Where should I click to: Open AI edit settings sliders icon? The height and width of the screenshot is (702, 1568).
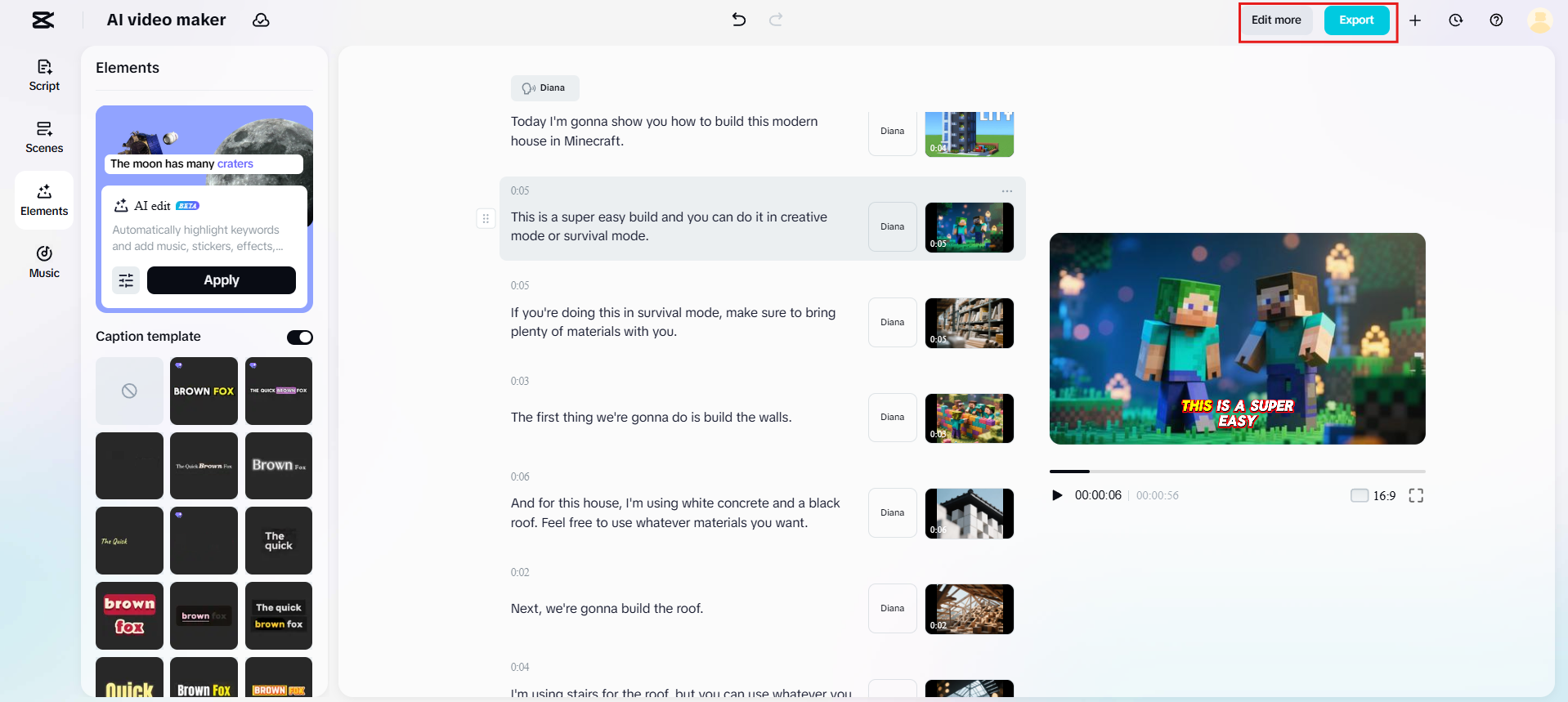point(126,280)
